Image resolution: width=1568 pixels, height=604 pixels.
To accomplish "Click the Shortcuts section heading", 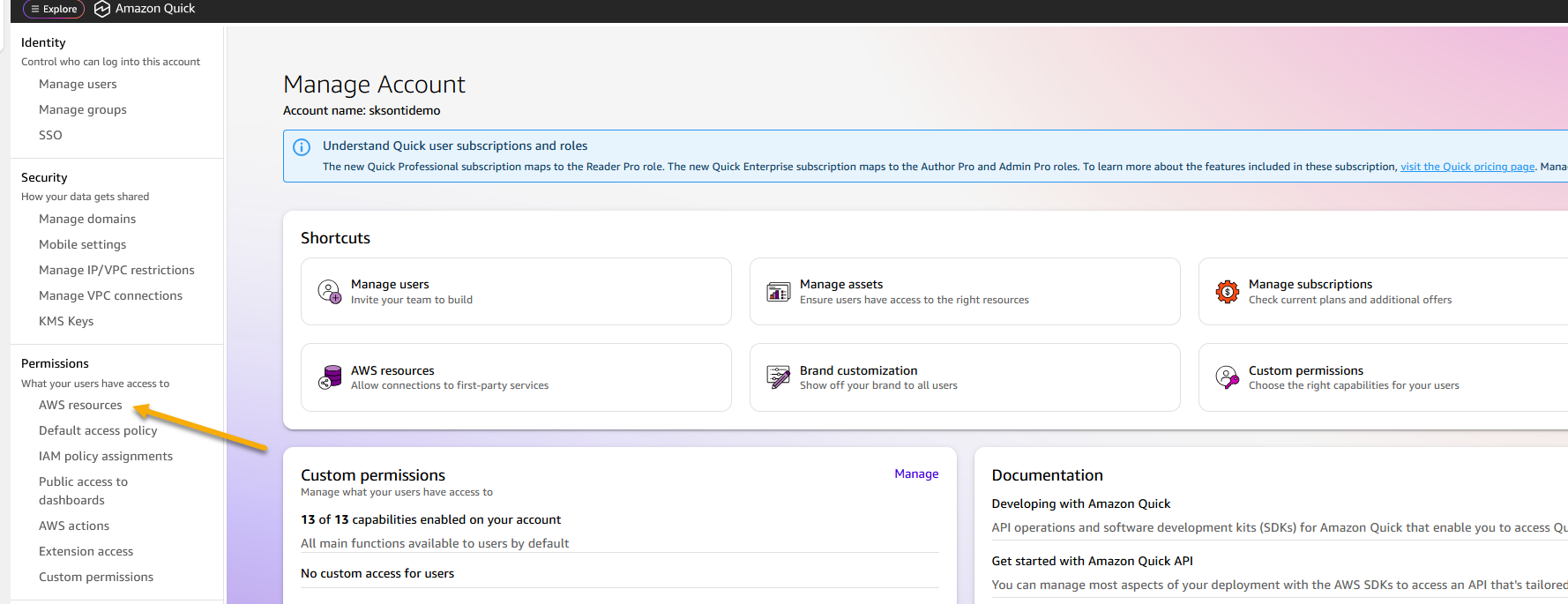I will click(335, 239).
